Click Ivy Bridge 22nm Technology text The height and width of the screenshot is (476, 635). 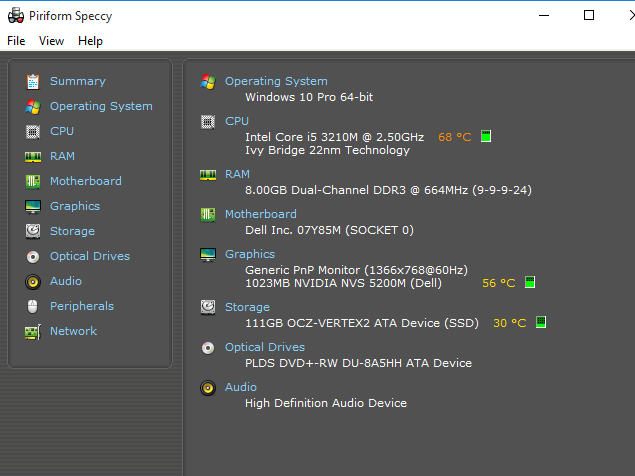[327, 150]
